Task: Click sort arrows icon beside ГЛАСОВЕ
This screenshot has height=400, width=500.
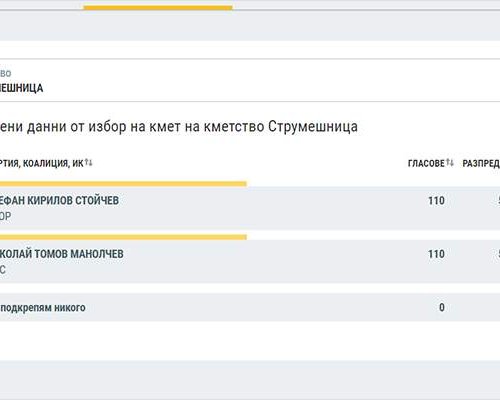Action: click(450, 163)
